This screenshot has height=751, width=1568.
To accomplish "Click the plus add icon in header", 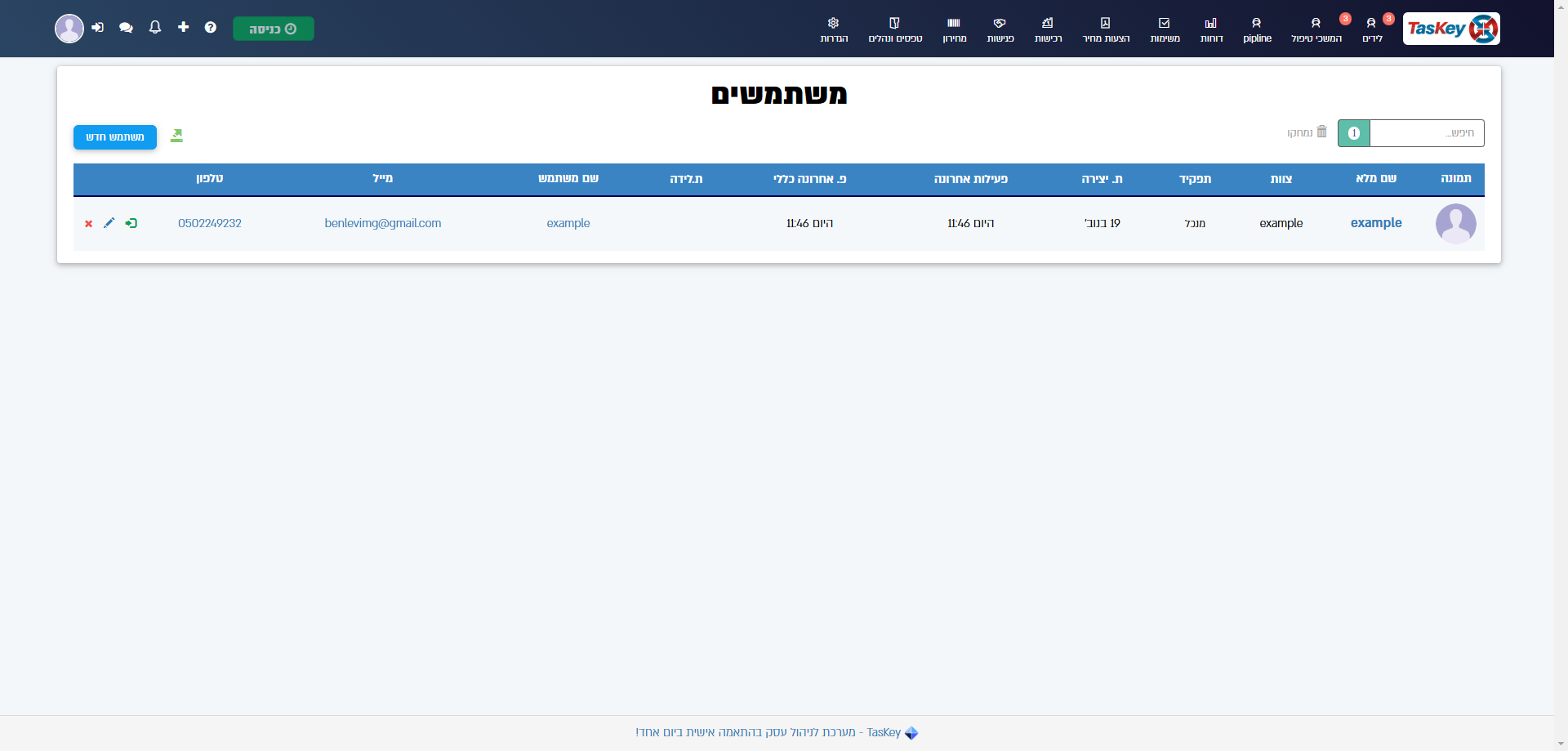I will click(x=184, y=27).
